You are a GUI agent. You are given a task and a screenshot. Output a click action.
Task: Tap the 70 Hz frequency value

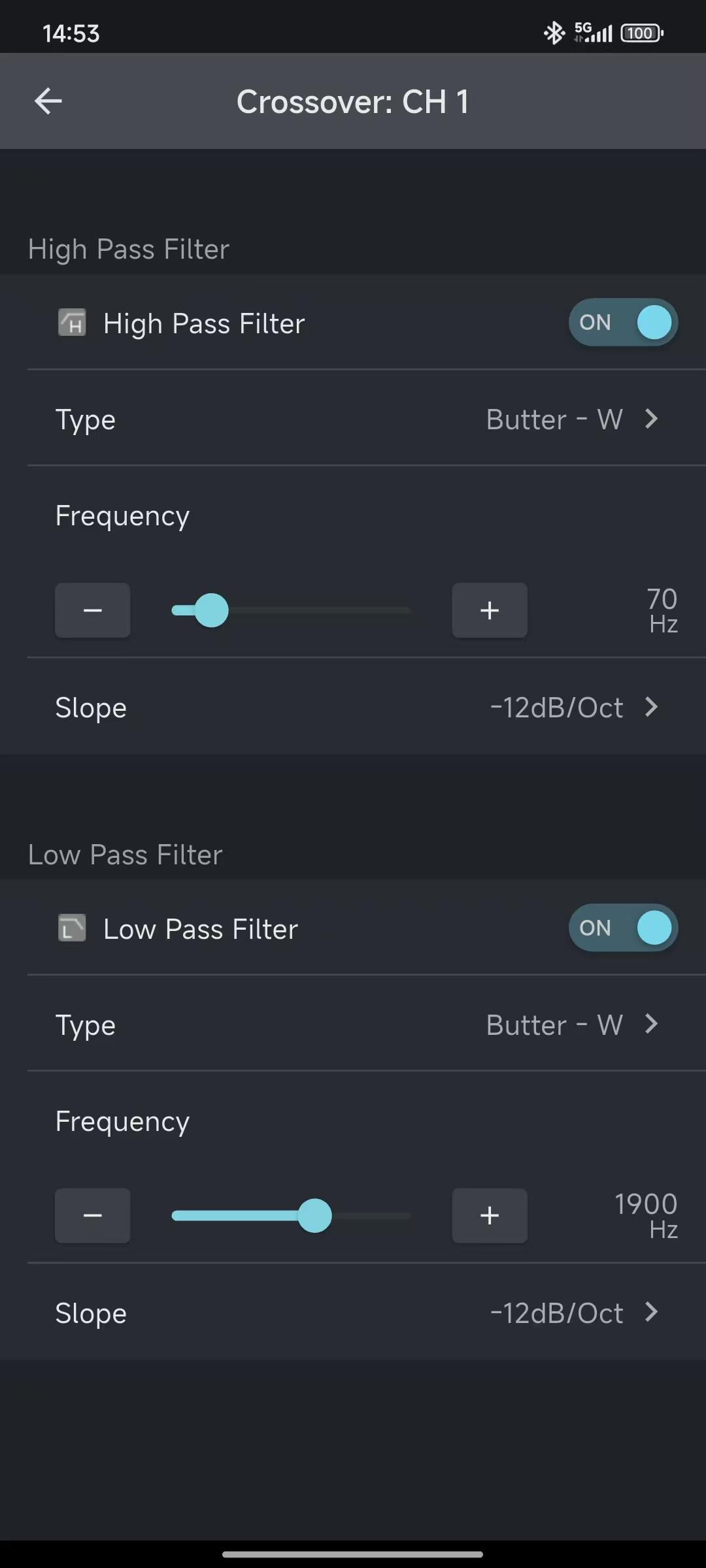point(662,610)
